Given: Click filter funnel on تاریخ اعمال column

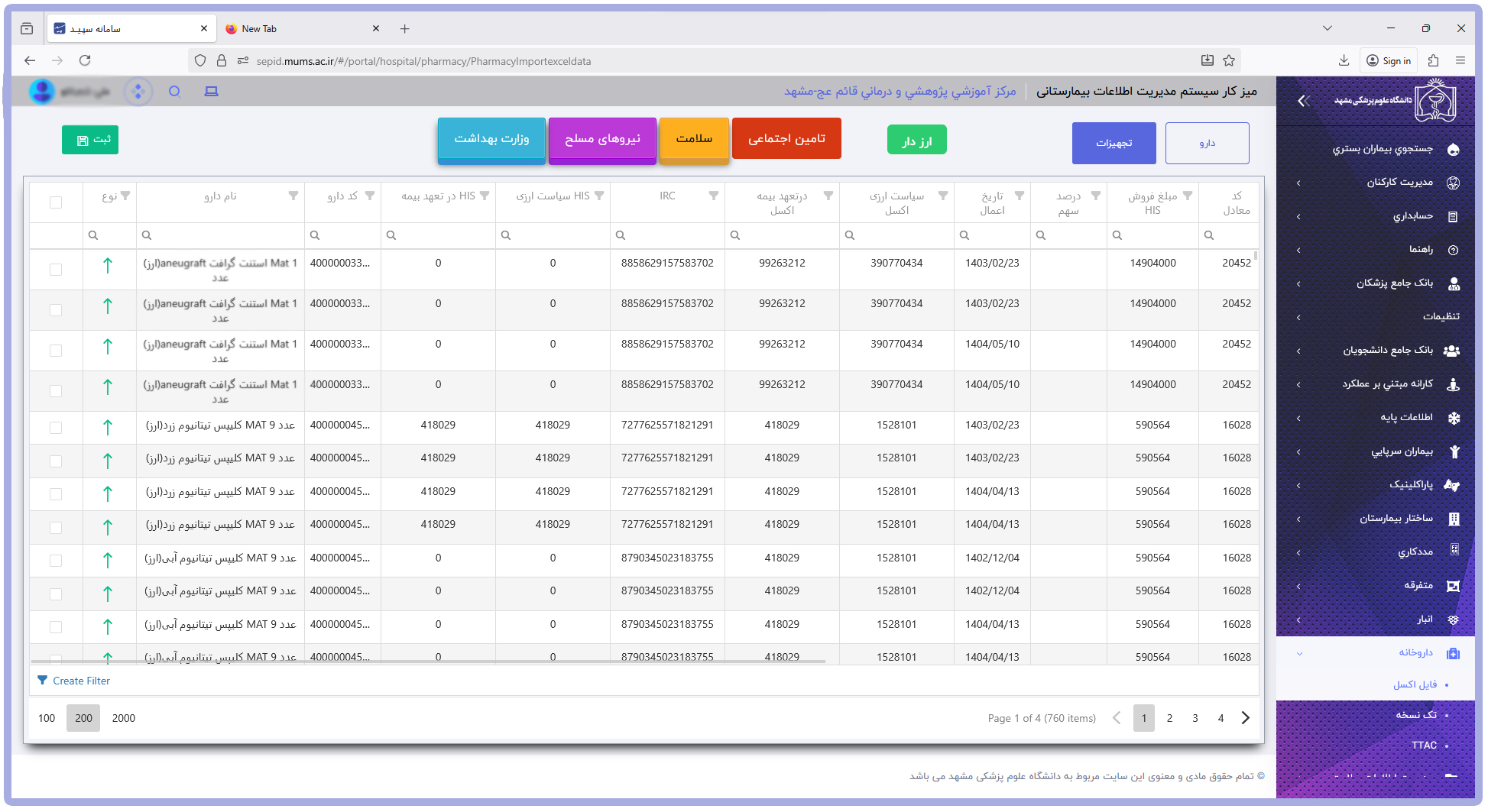Looking at the screenshot, I should pyautogui.click(x=1020, y=196).
